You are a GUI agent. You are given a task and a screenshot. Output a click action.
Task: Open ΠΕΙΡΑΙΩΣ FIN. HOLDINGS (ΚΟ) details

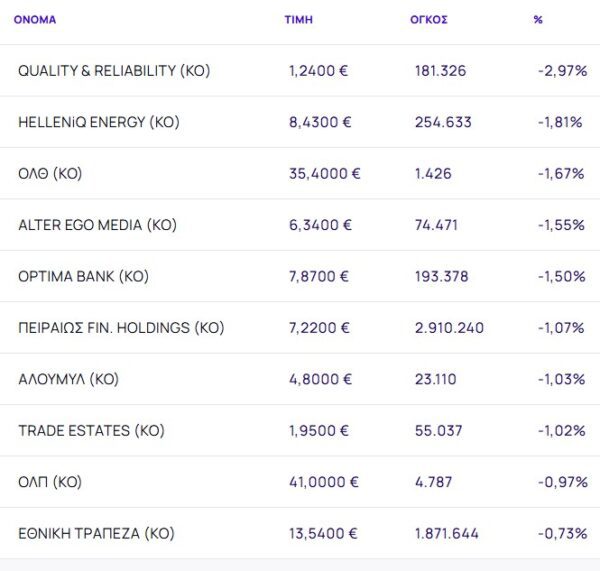[x=121, y=328]
